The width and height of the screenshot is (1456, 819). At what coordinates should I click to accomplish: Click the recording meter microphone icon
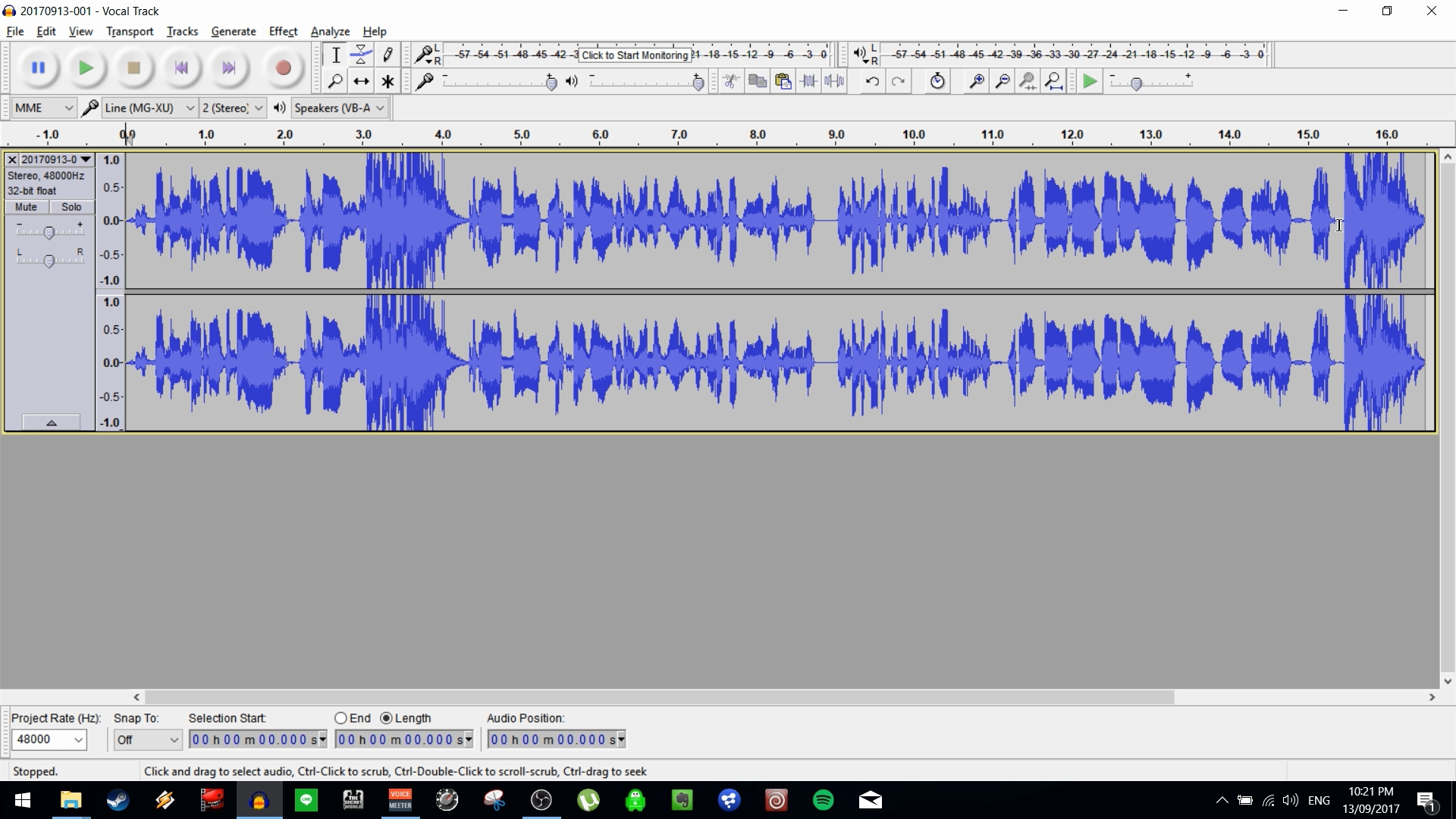coord(424,54)
